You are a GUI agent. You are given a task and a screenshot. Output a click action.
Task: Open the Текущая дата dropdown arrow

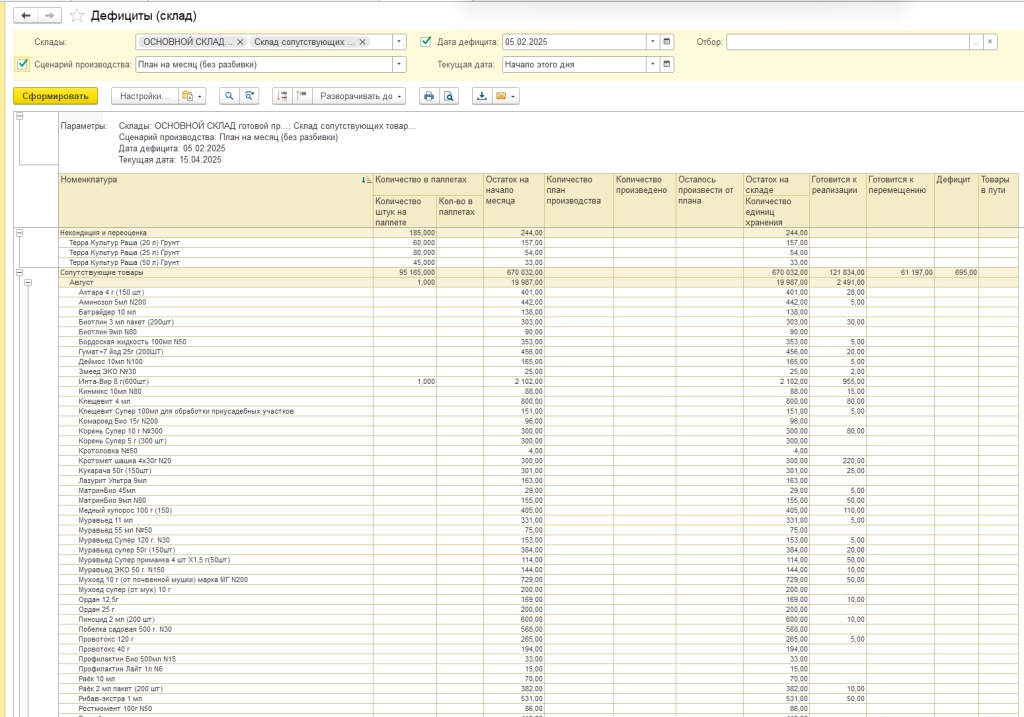click(x=652, y=64)
